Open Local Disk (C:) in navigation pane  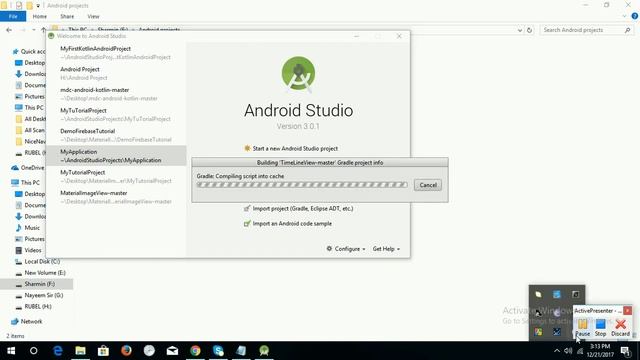[38, 262]
